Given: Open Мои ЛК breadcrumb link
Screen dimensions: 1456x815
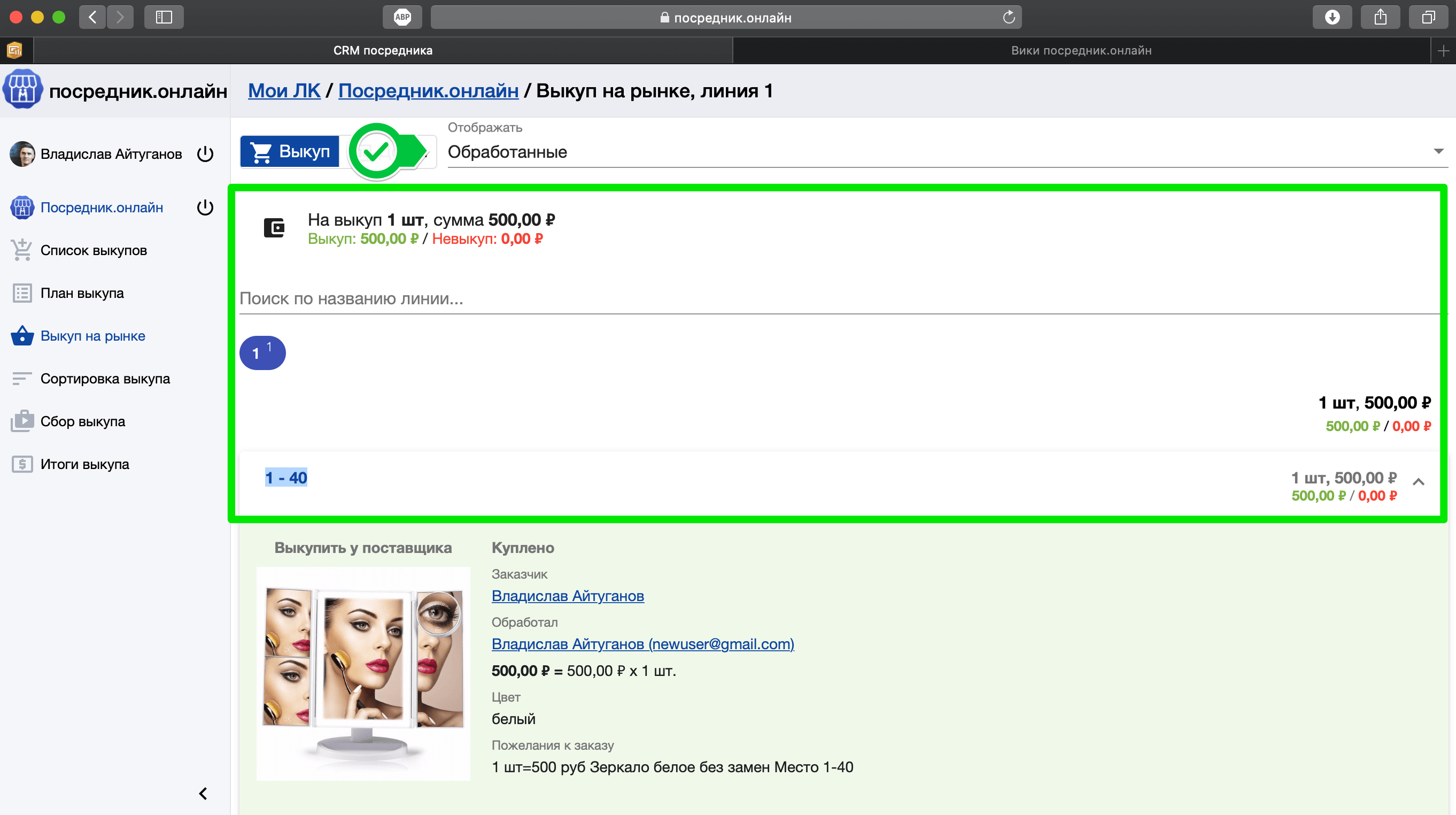Looking at the screenshot, I should tap(284, 90).
